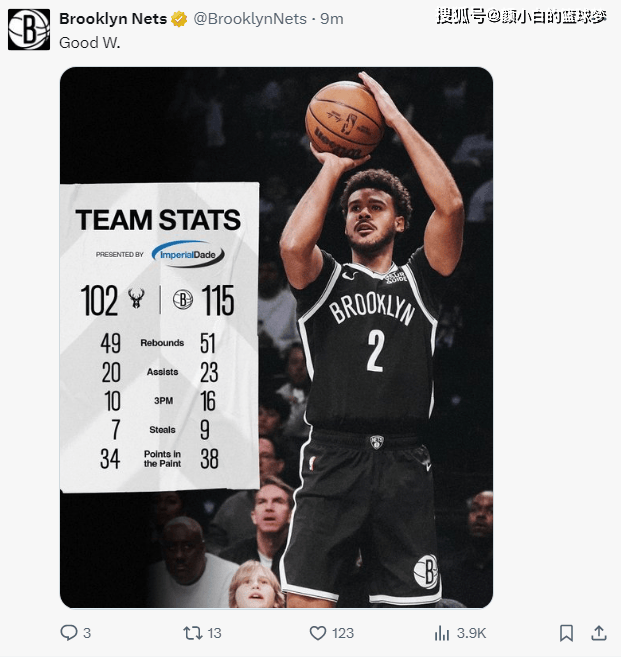This screenshot has height=658, width=621.
Task: Open the Brooklyn Nets profile avatar
Action: [x=29, y=29]
